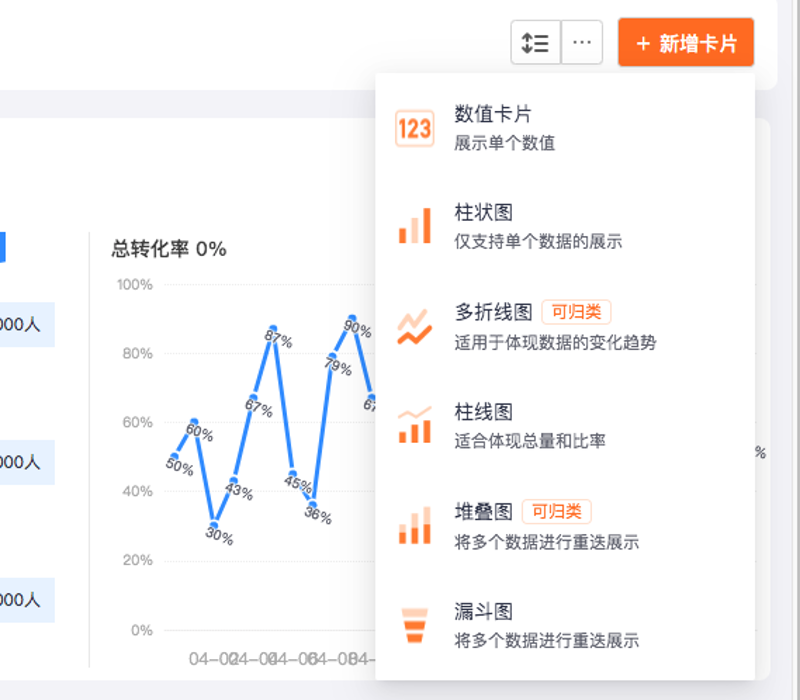Choose the 堆叠图 menu entry
The width and height of the screenshot is (800, 700).
pyautogui.click(x=565, y=526)
